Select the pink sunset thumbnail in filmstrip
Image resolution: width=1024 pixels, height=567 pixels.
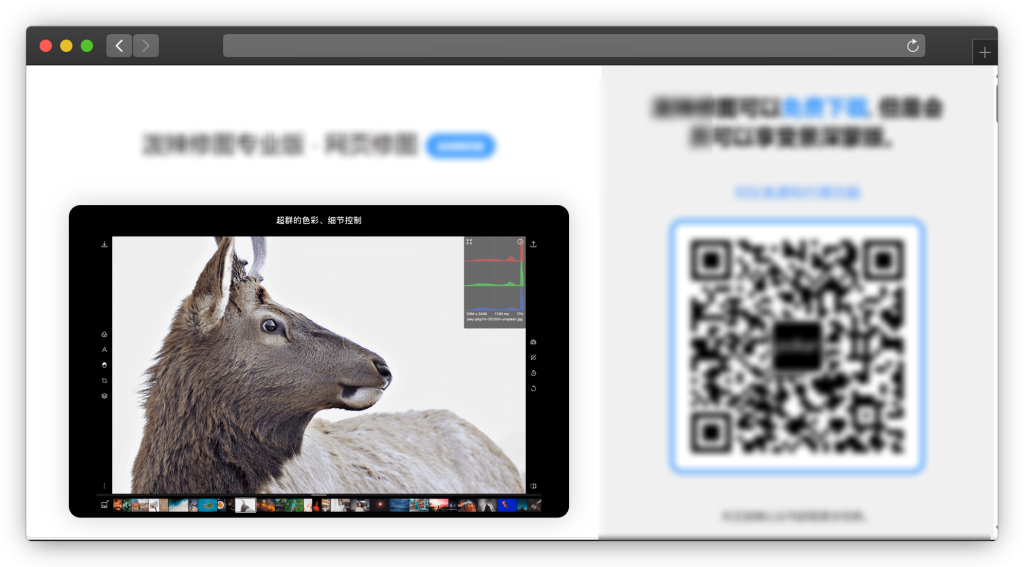click(x=438, y=505)
